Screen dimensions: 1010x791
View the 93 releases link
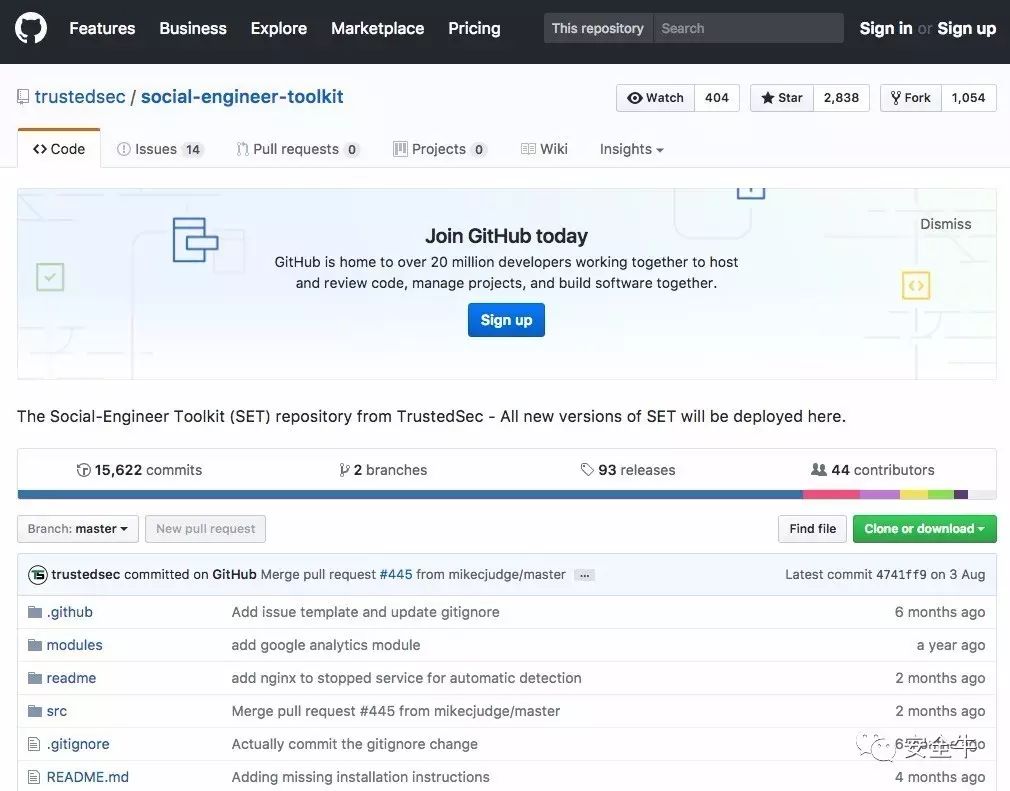(x=628, y=470)
